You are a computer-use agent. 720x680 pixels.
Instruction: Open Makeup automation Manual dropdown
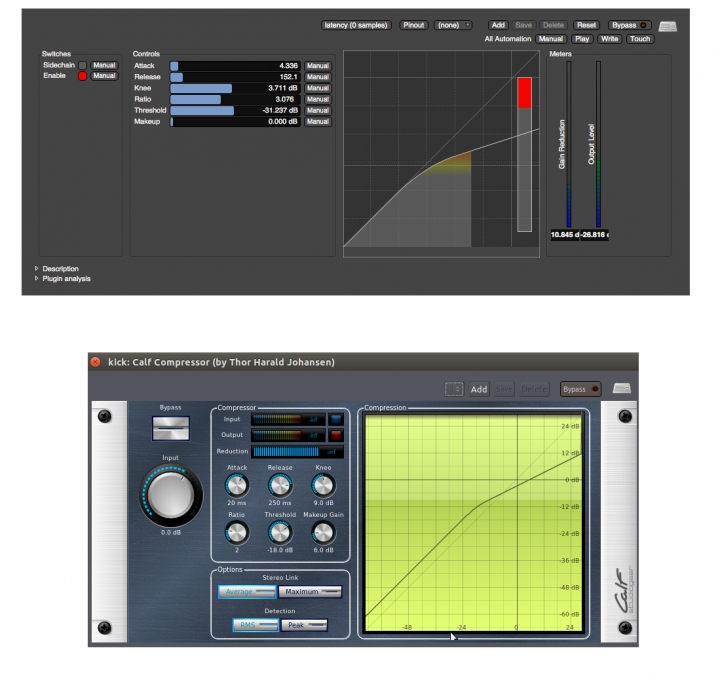(317, 122)
